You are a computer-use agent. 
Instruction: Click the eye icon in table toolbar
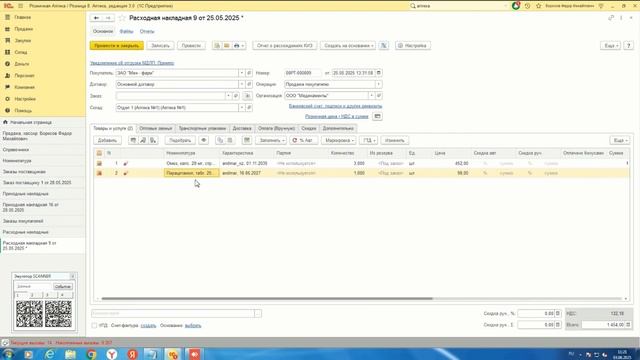(x=204, y=140)
